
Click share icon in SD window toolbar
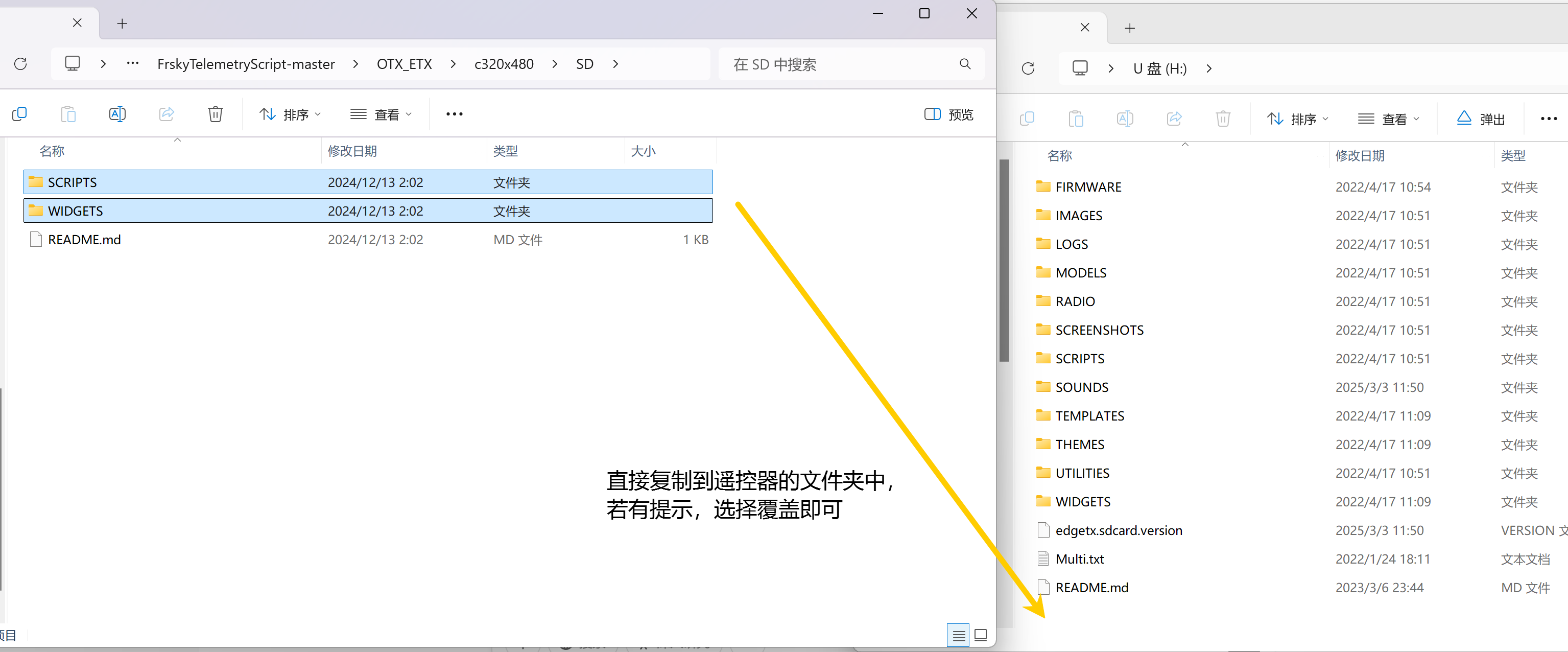point(166,114)
